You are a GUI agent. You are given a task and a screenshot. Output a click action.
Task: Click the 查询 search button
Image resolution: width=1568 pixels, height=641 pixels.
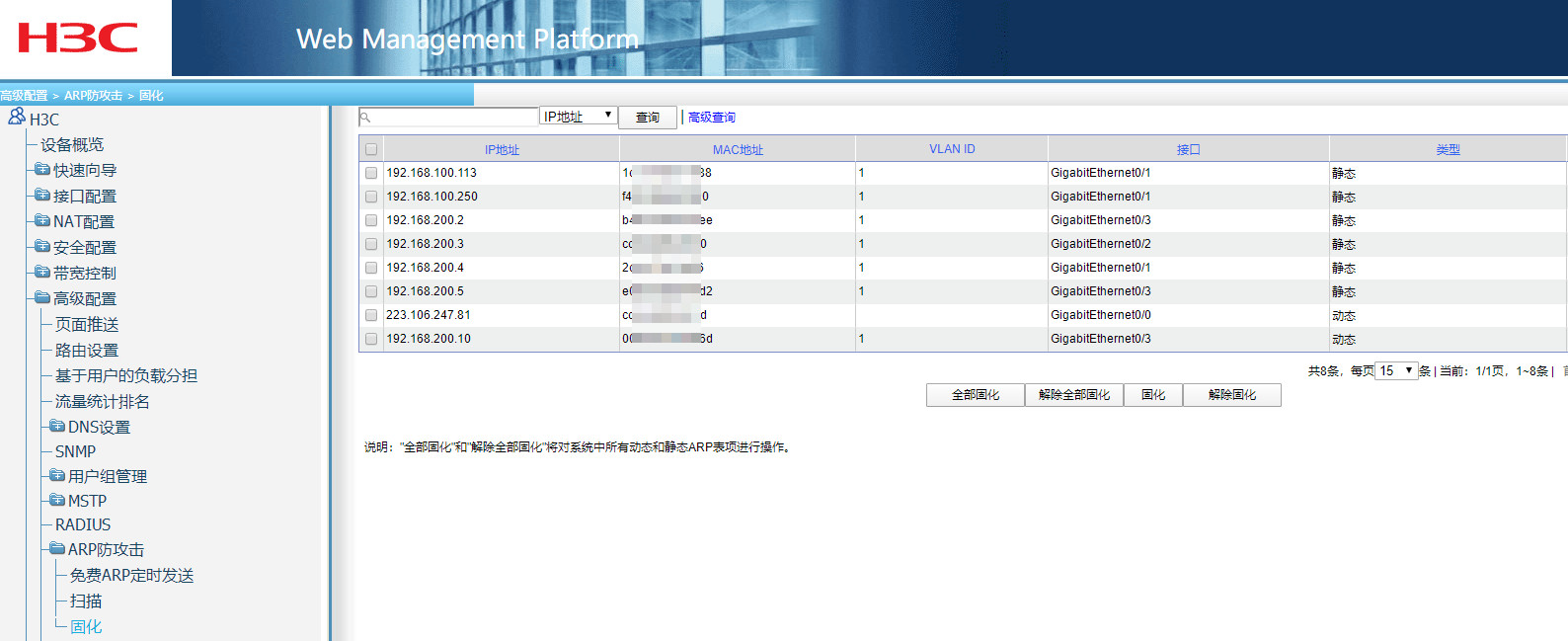648,118
